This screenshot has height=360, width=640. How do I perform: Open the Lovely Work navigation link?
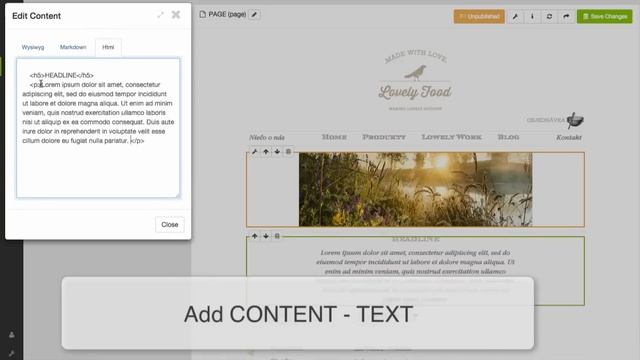(452, 137)
